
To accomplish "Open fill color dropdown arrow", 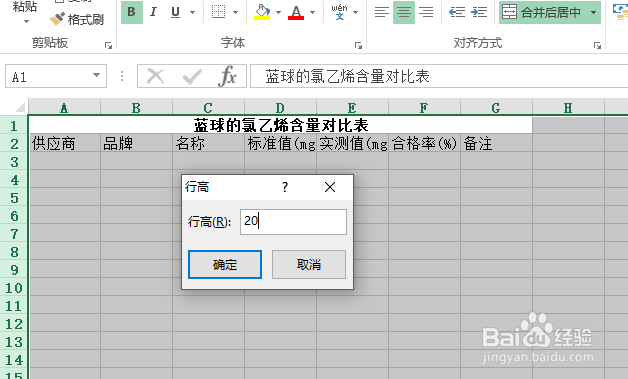I will pyautogui.click(x=278, y=12).
